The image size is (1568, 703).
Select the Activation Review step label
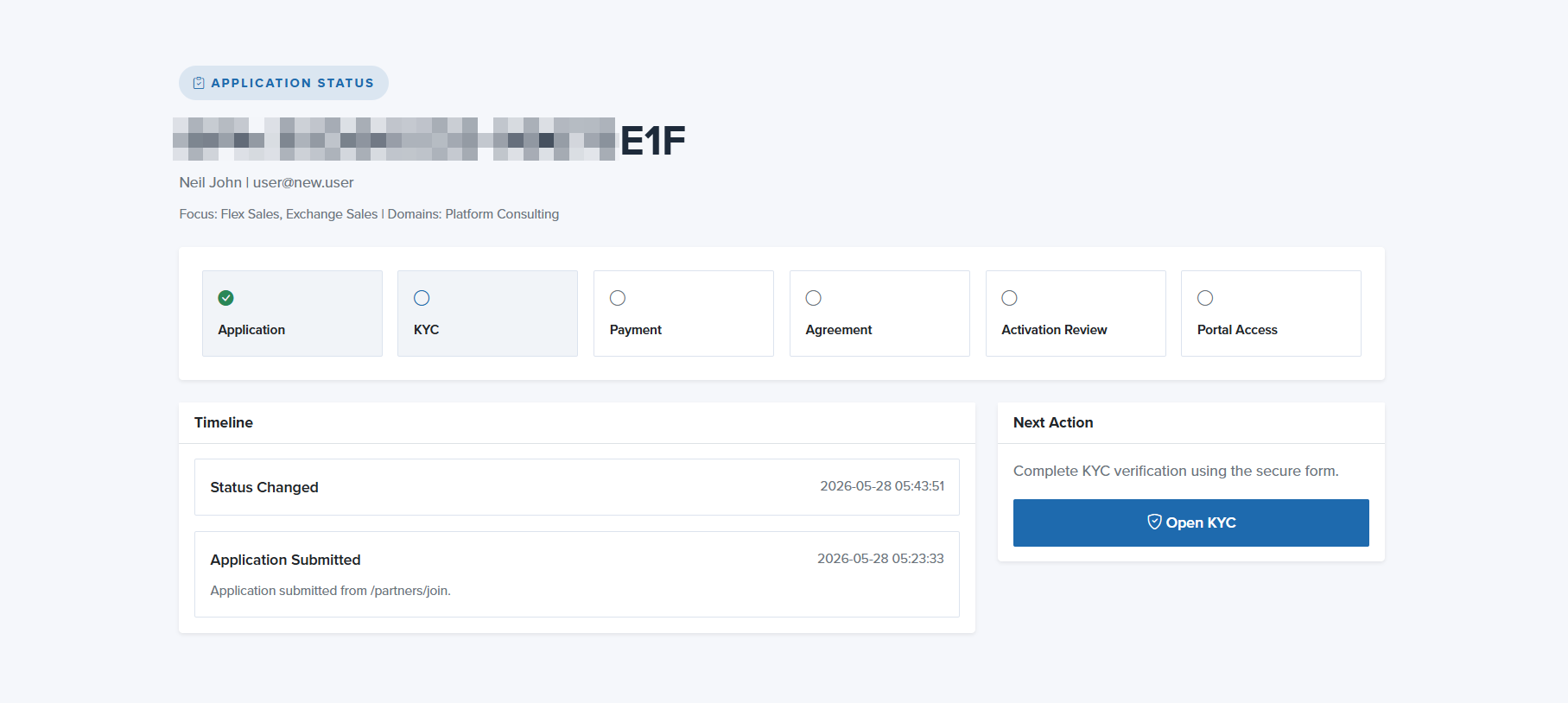click(1054, 330)
